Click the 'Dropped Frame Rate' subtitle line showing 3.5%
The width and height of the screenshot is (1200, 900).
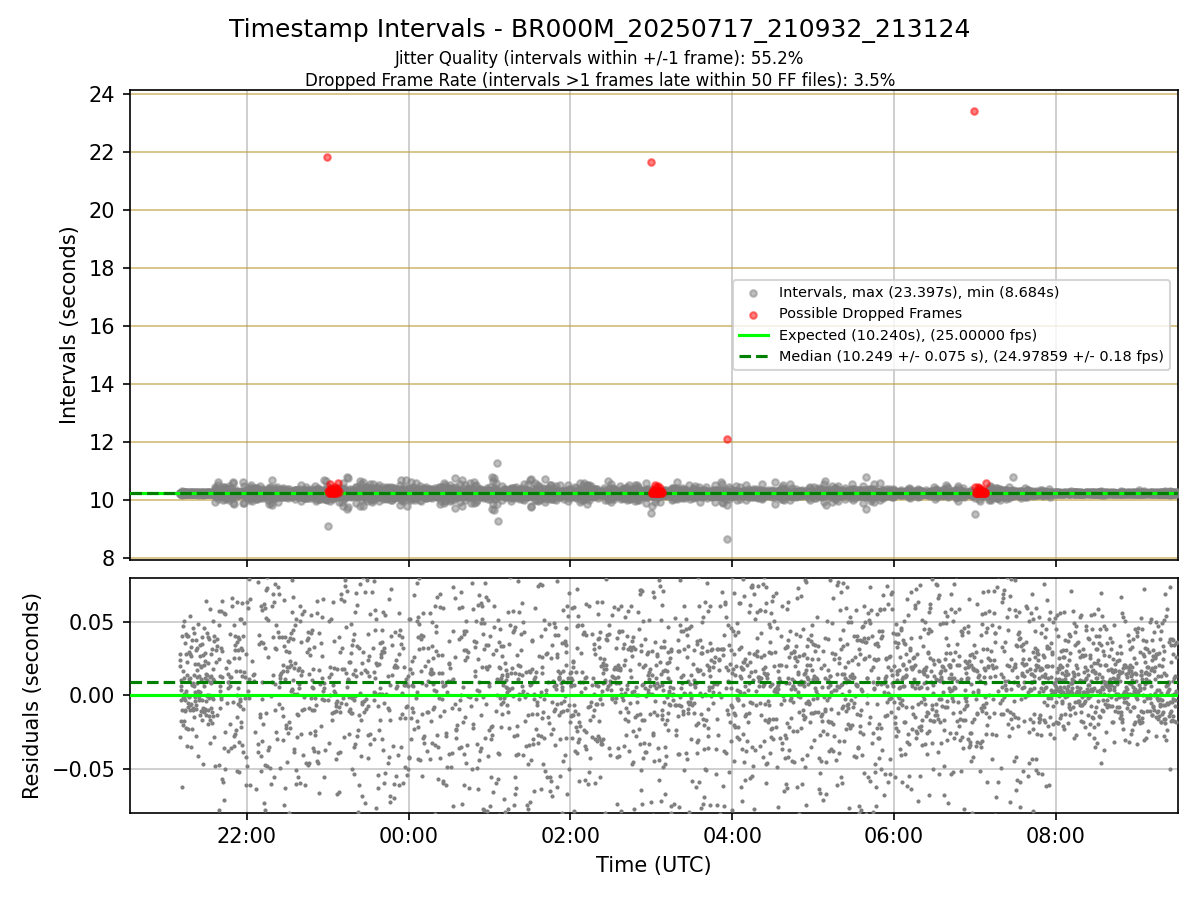pyautogui.click(x=599, y=80)
